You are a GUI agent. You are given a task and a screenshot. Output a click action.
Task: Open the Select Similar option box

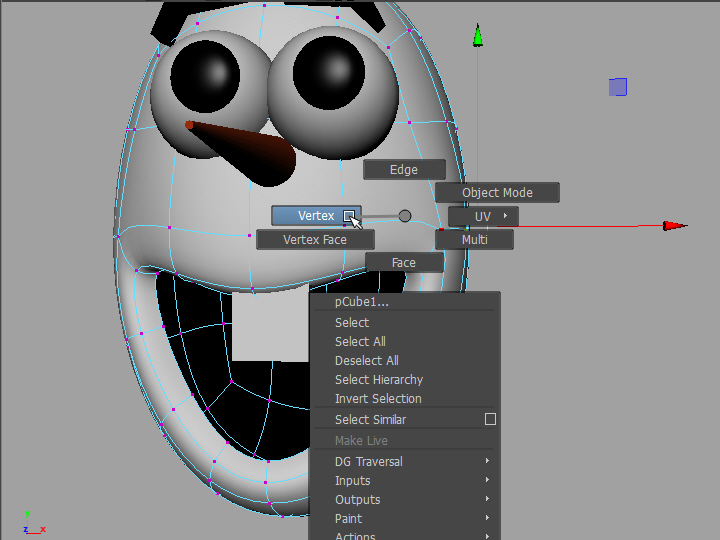click(490, 419)
